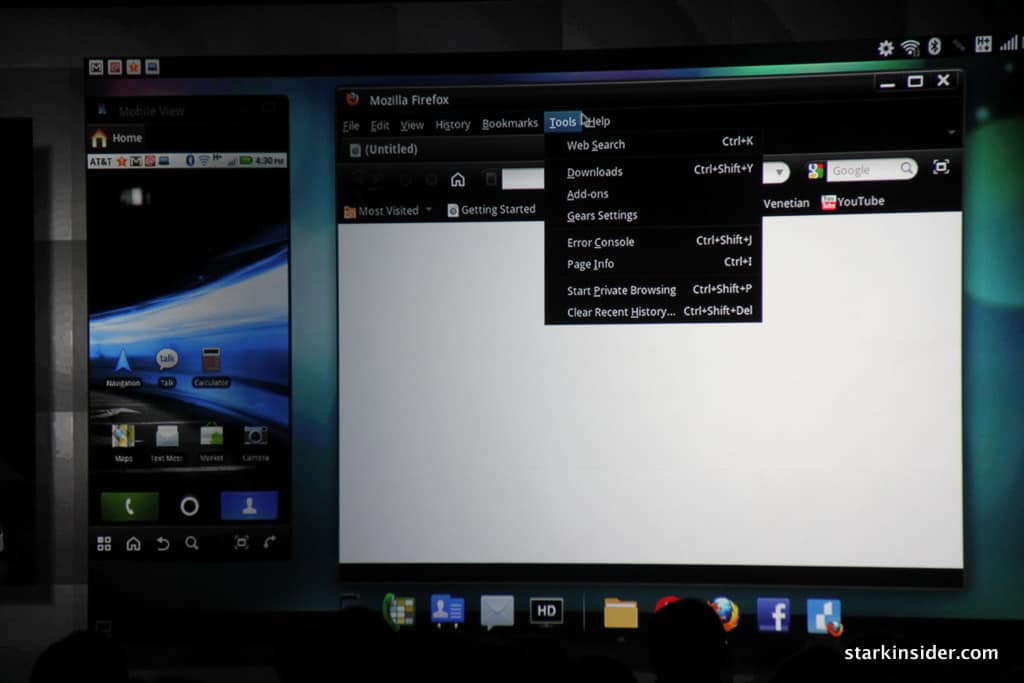Click the Firefox home button in toolbar
The width and height of the screenshot is (1024, 683).
click(x=457, y=180)
